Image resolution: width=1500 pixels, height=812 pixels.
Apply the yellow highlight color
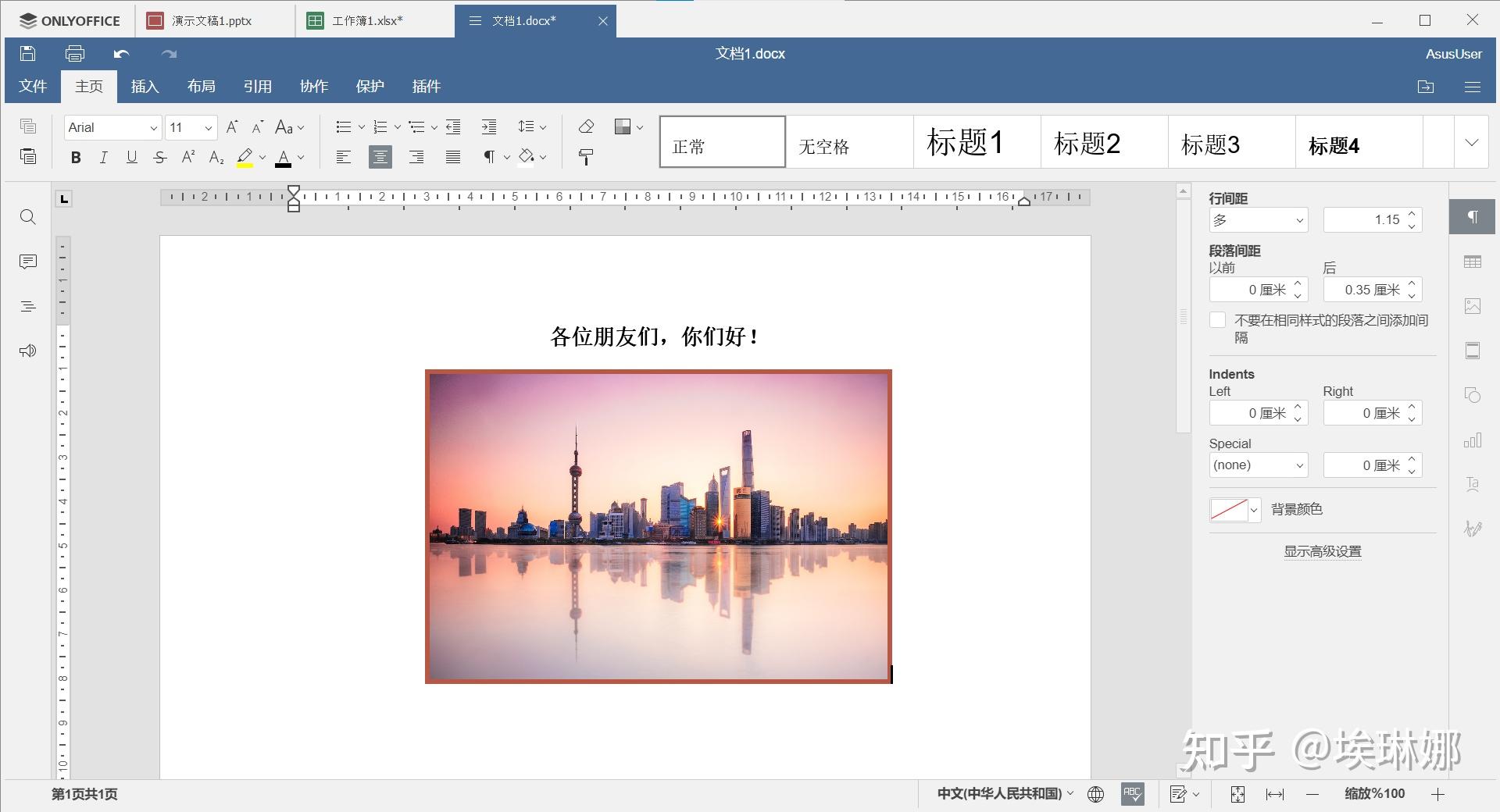coord(245,158)
